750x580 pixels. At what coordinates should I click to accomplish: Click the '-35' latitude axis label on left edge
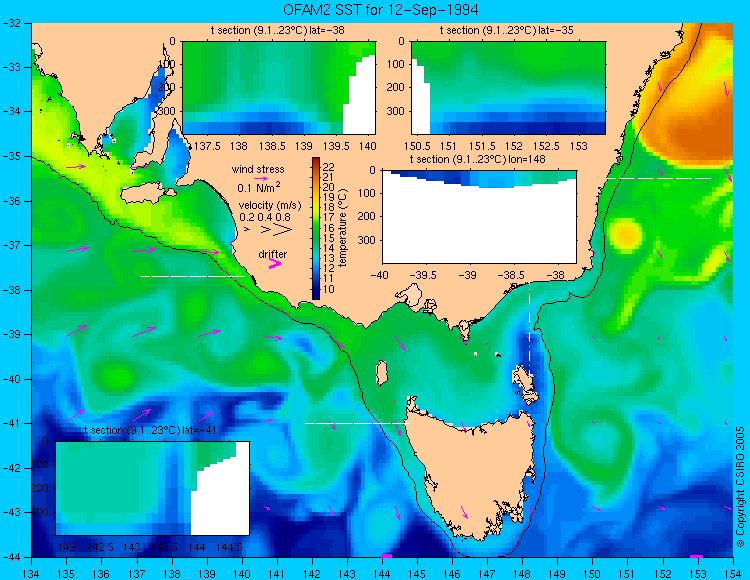tap(11, 156)
